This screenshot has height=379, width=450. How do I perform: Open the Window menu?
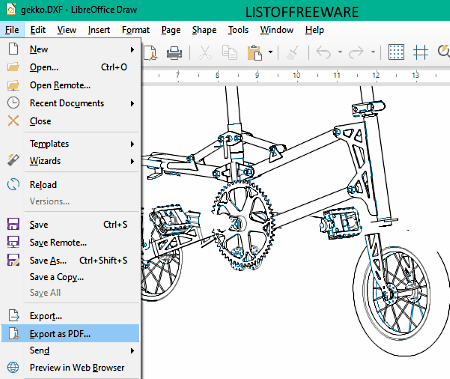tap(277, 30)
